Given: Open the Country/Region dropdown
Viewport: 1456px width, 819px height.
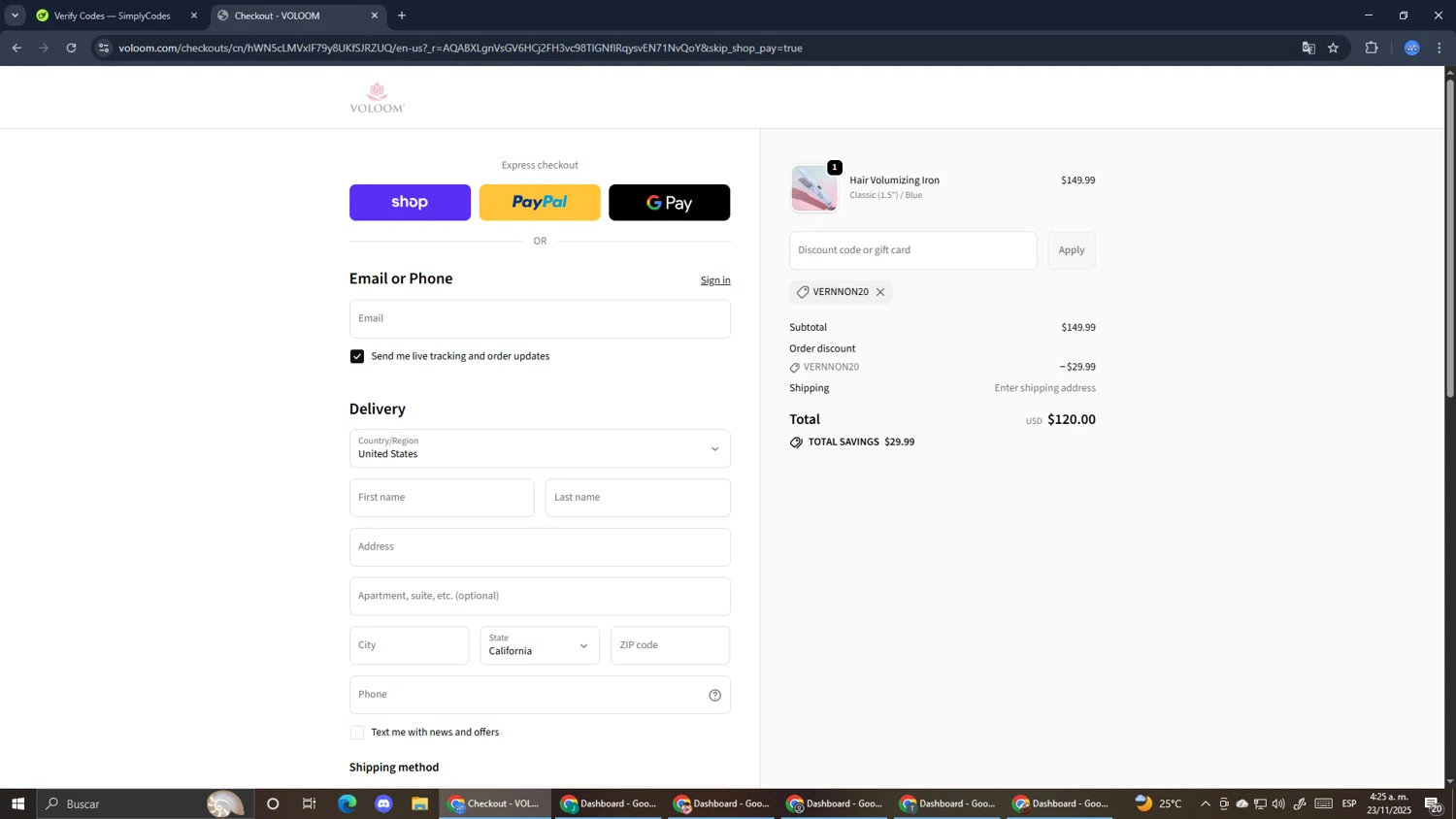Looking at the screenshot, I should 540,448.
